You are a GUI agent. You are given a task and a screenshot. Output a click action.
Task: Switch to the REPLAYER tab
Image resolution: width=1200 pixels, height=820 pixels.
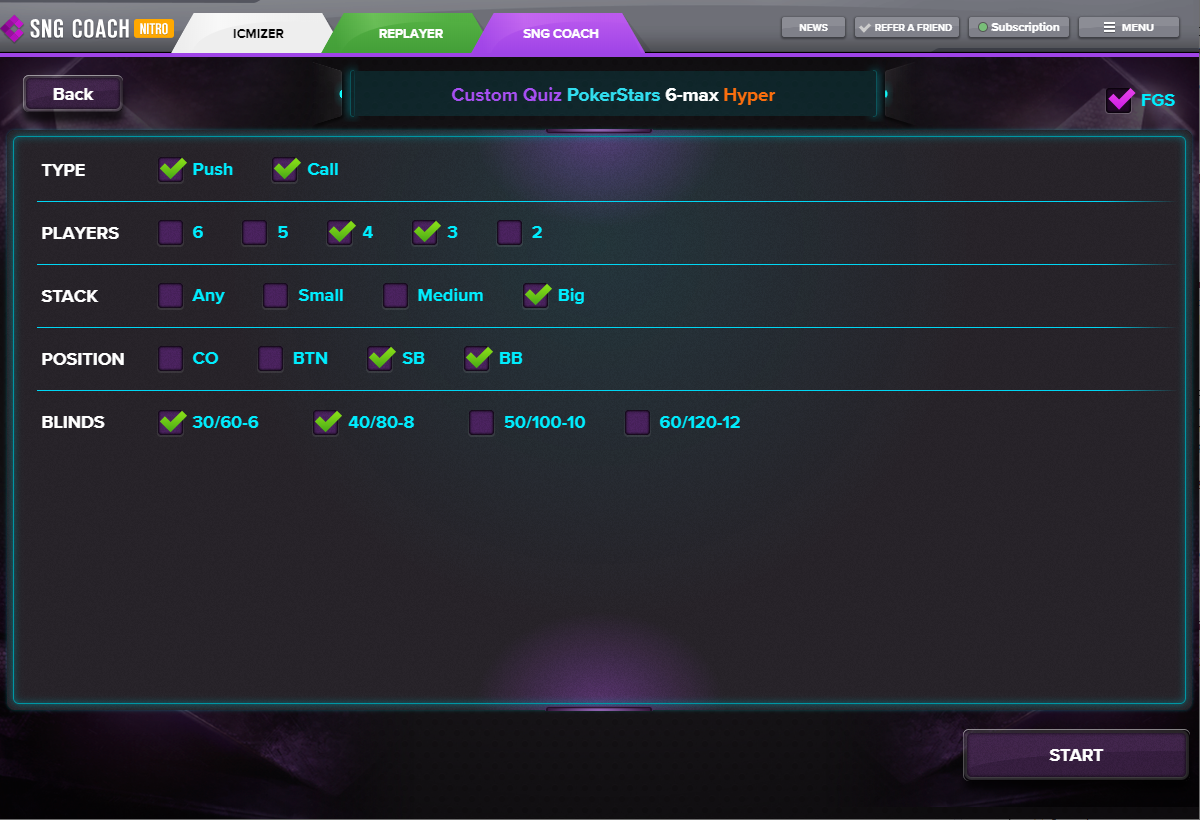click(410, 33)
